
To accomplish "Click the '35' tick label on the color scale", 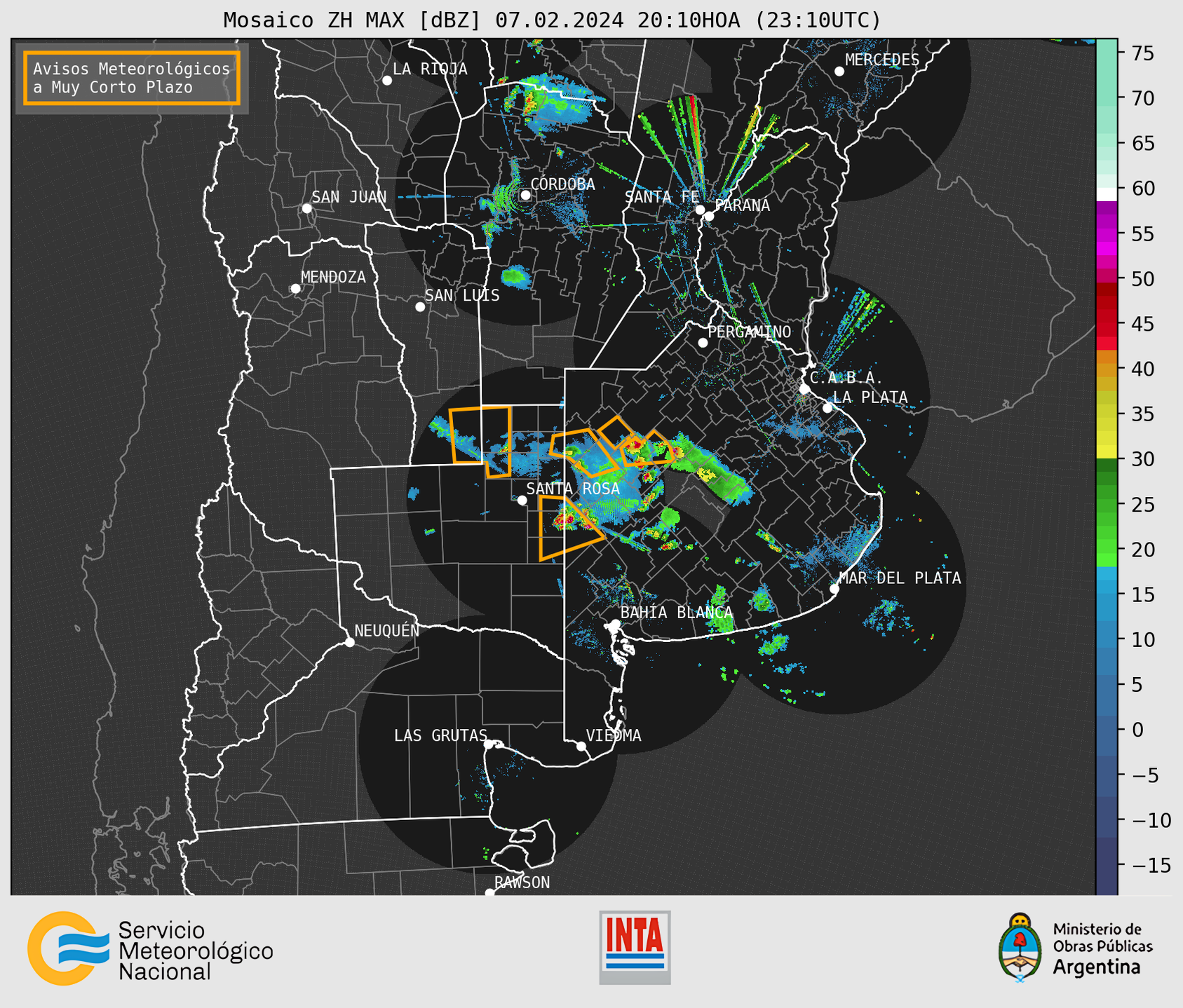I will 1142,414.
